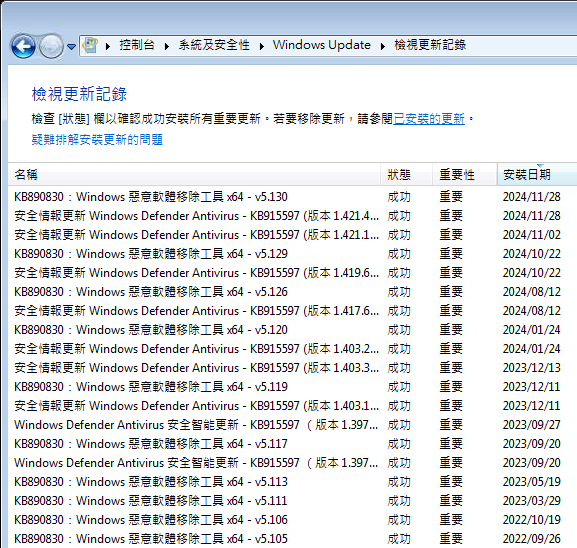Expand the arrow before 控制台 breadcrumb
This screenshot has height=548, width=577.
108,46
